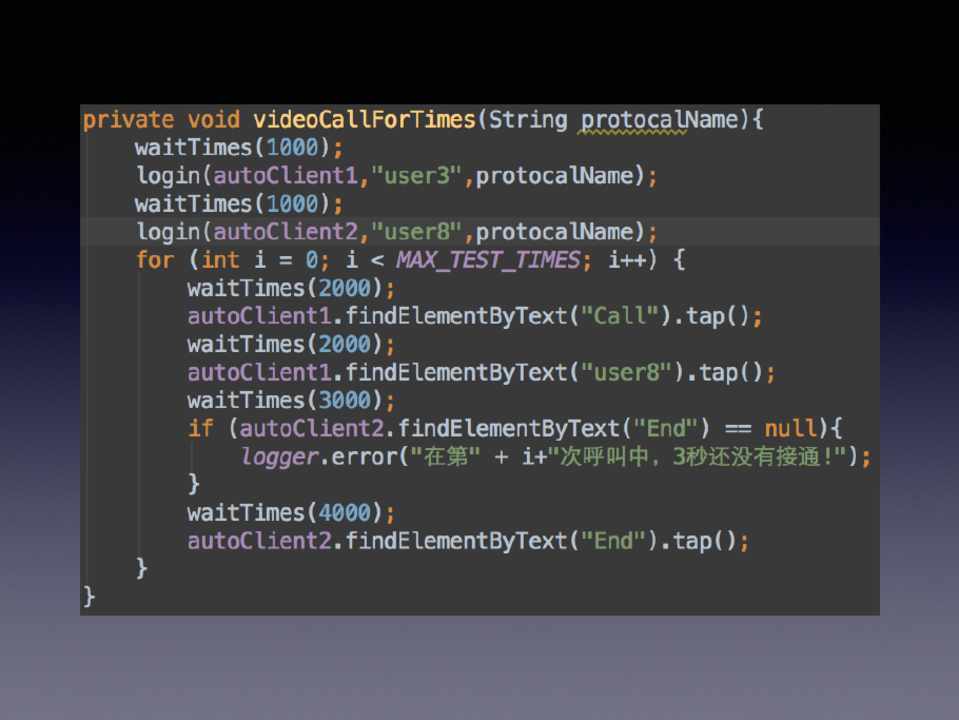
Task: Click the String parameter type
Action: pyautogui.click(x=527, y=120)
